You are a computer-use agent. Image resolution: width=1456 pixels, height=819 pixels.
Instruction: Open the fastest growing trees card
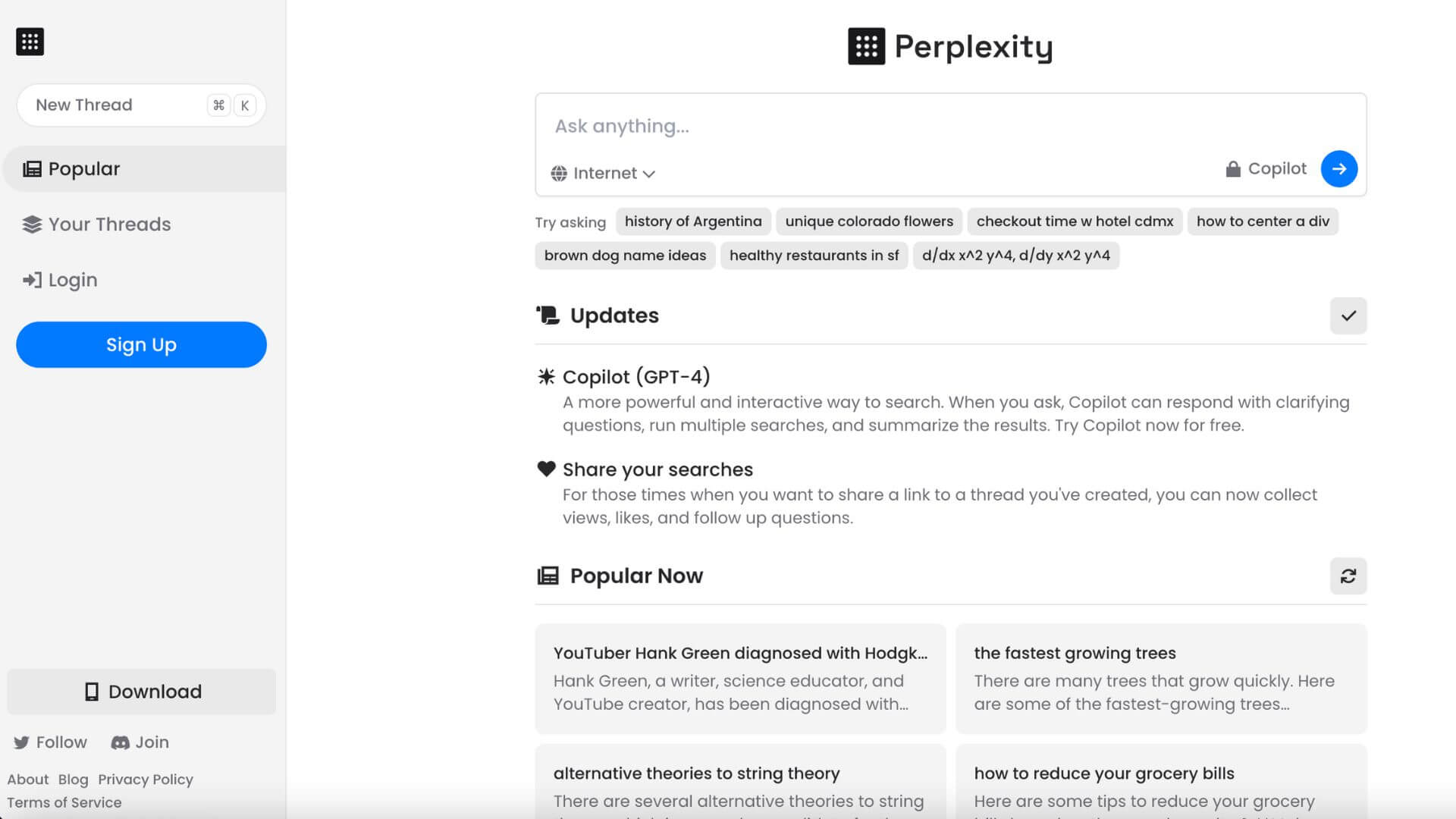point(1160,679)
